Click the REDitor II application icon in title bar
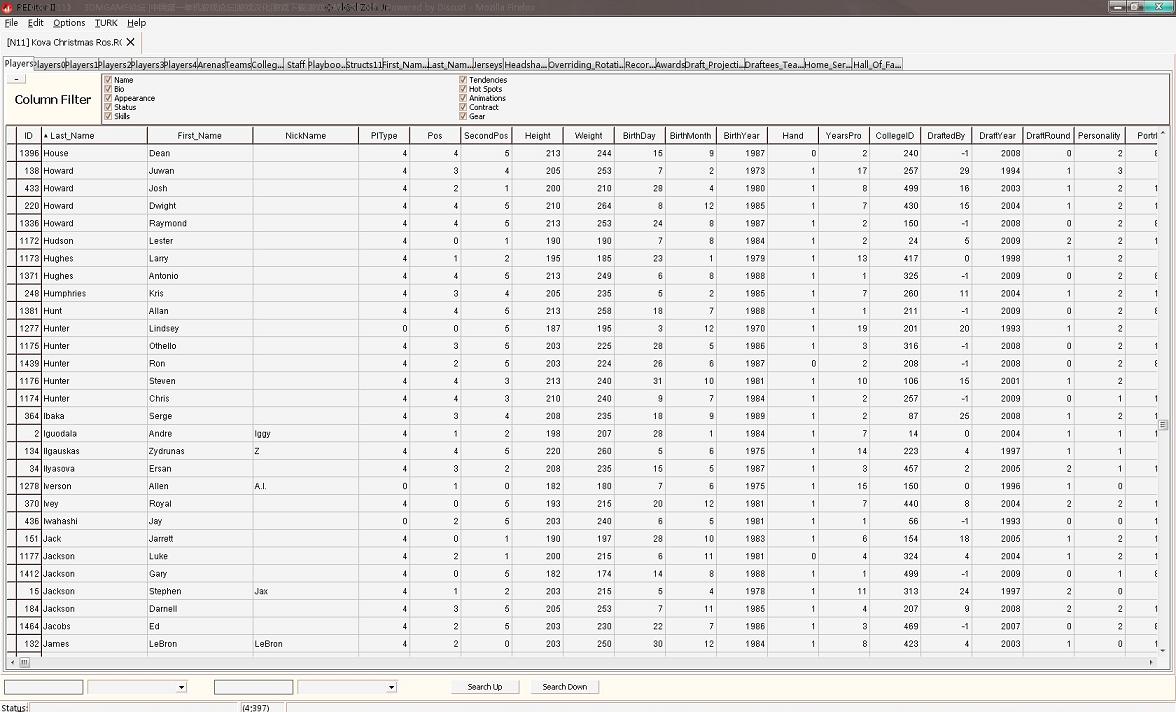 8,7
